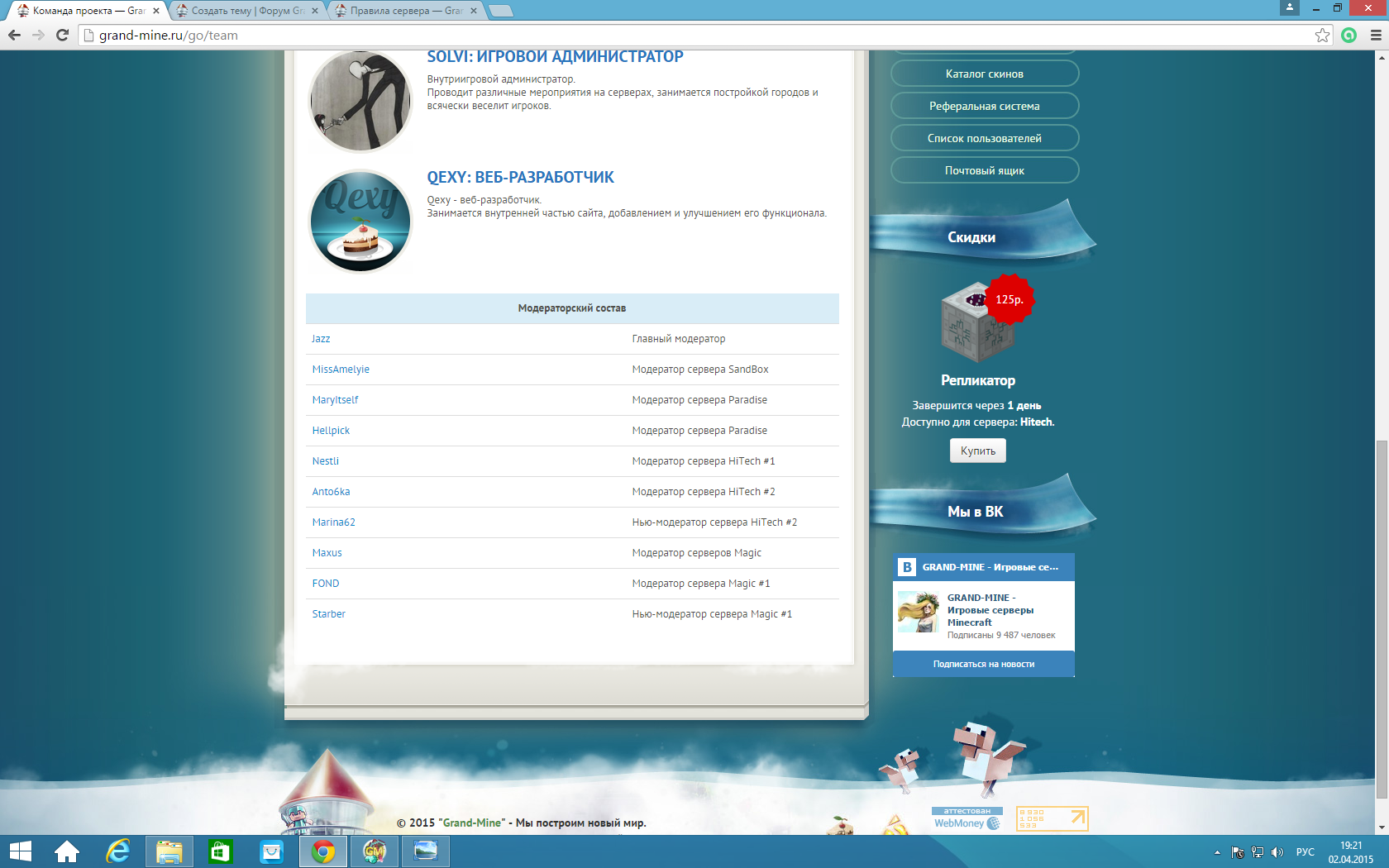
Task: Open the Action Center flag icon
Action: (1238, 852)
